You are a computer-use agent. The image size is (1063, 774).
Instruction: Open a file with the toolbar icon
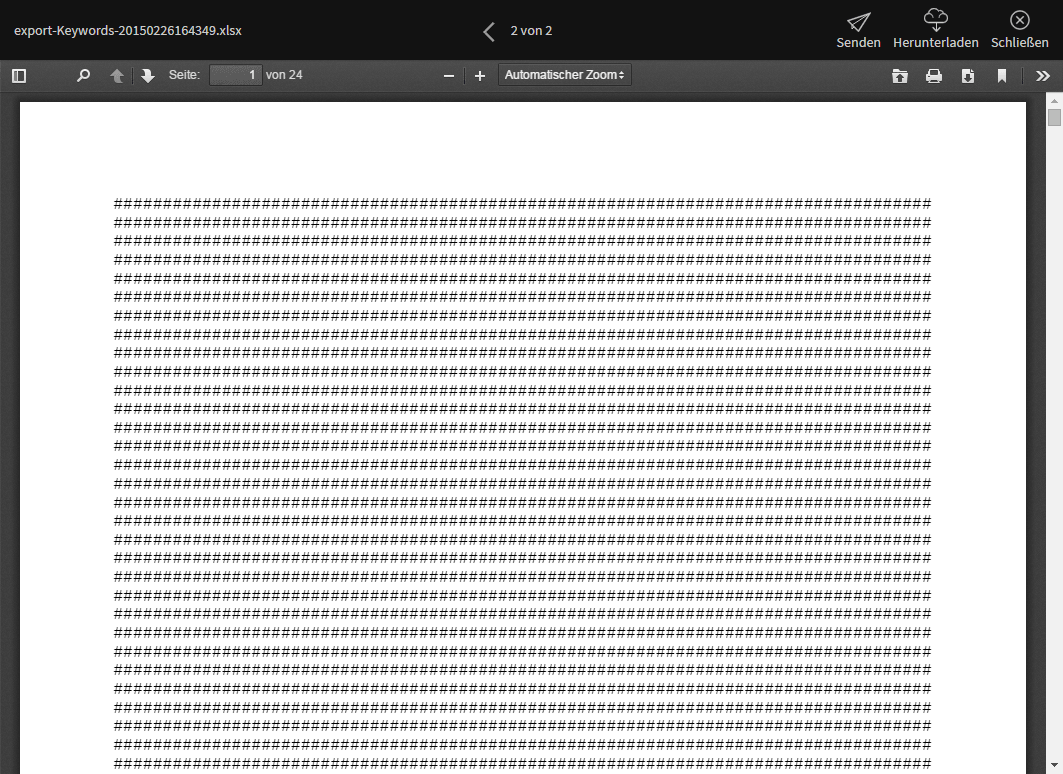pos(900,76)
